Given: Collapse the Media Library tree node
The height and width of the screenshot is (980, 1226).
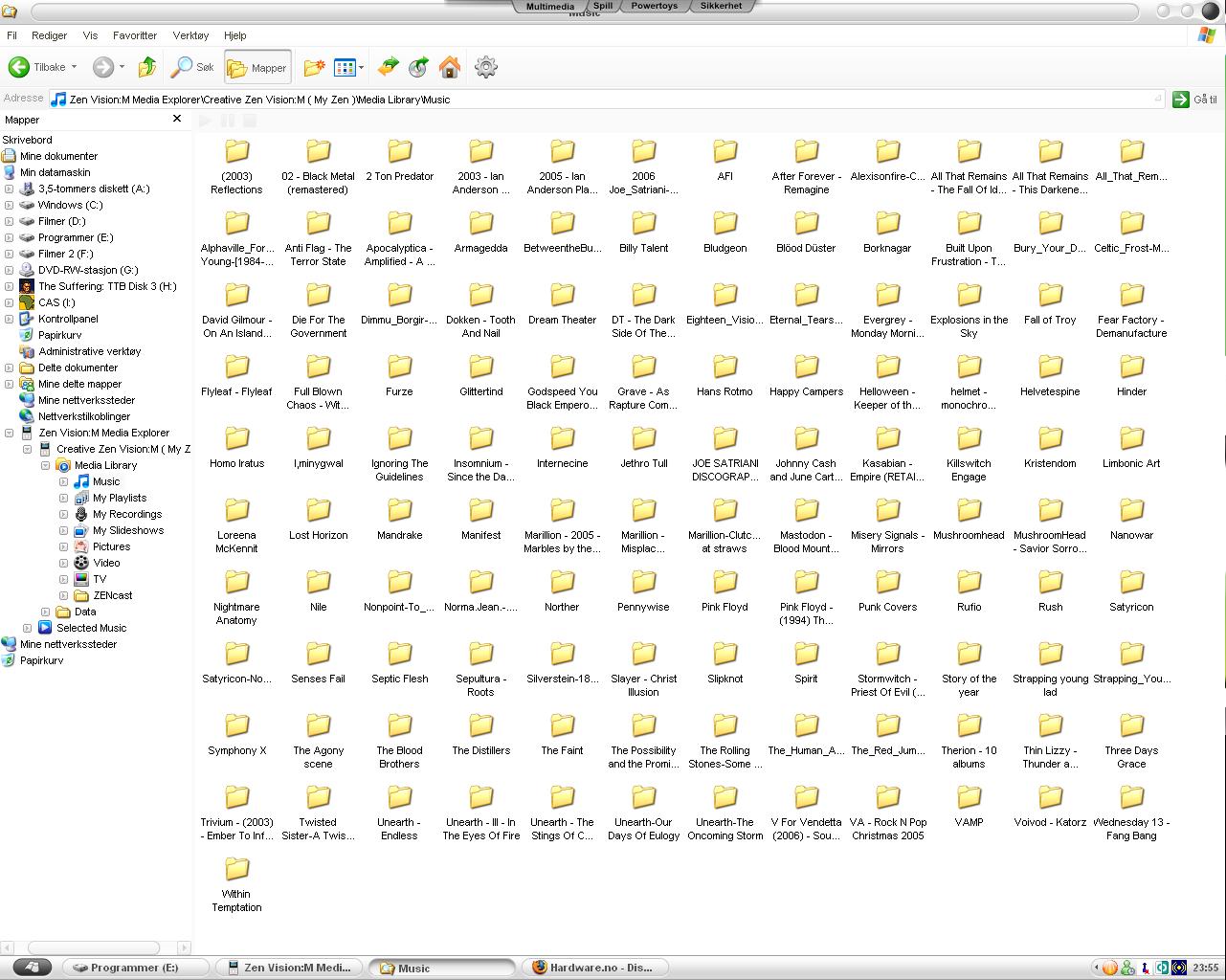Looking at the screenshot, I should (45, 465).
